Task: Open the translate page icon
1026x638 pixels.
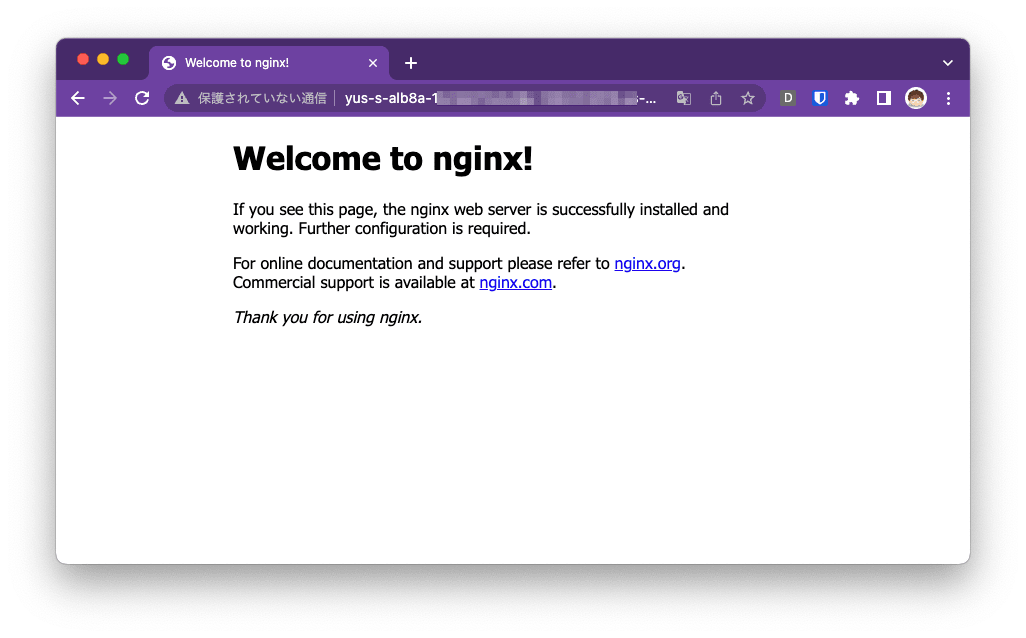Action: click(684, 98)
